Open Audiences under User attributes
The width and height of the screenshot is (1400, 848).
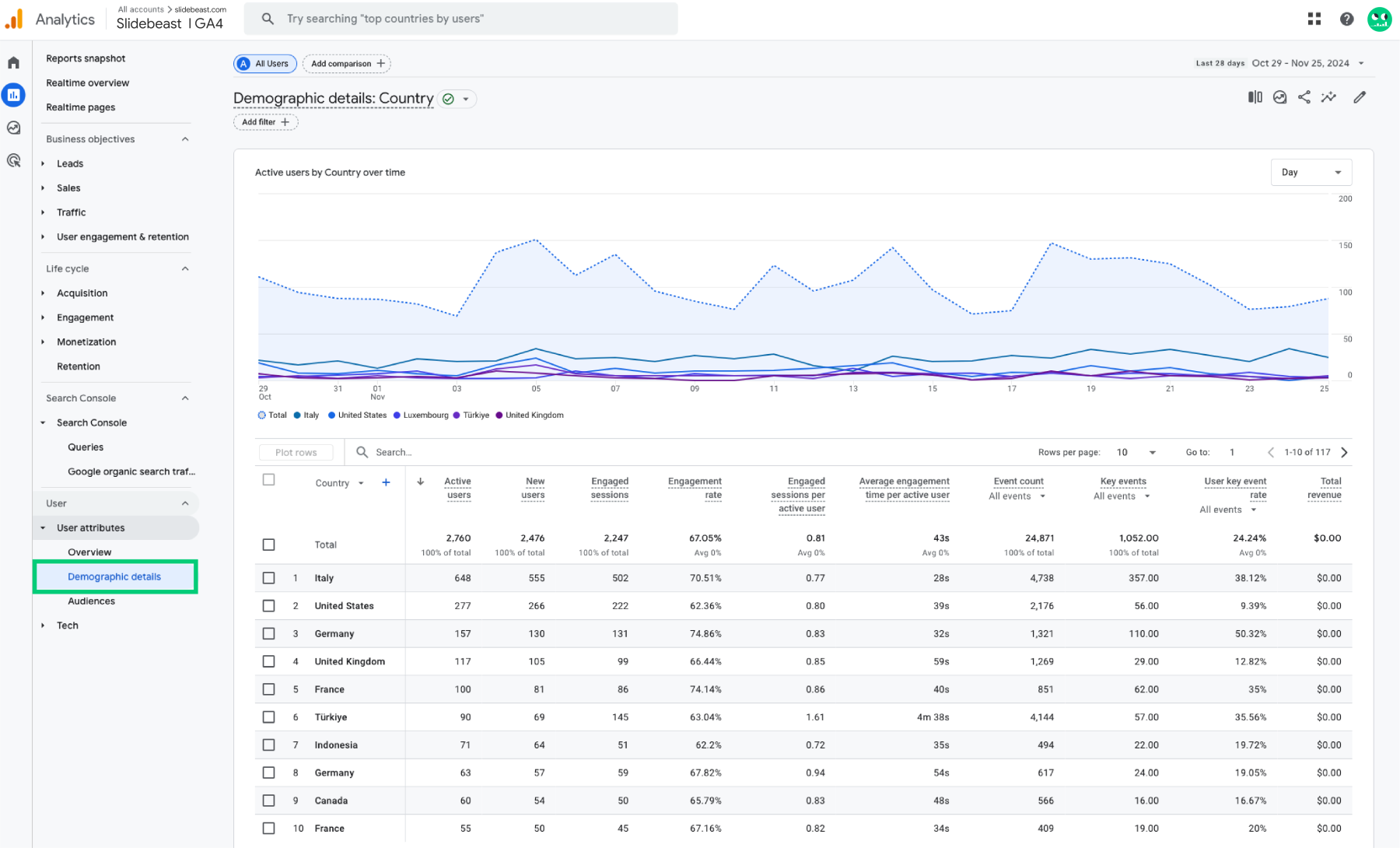pos(91,601)
